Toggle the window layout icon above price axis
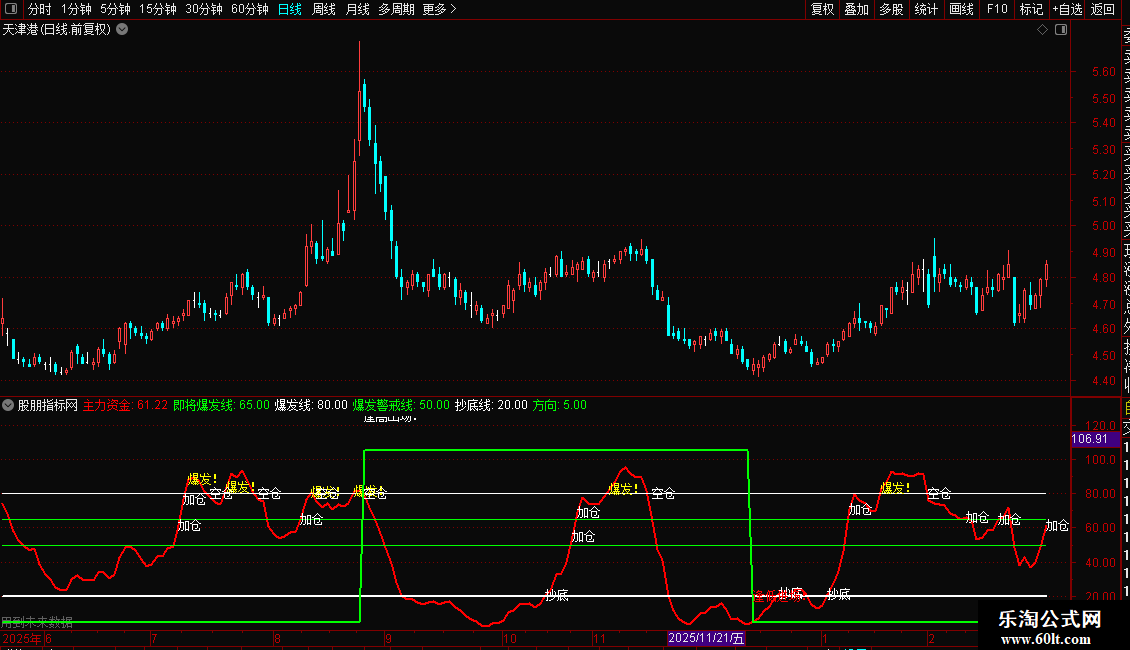 1061,29
